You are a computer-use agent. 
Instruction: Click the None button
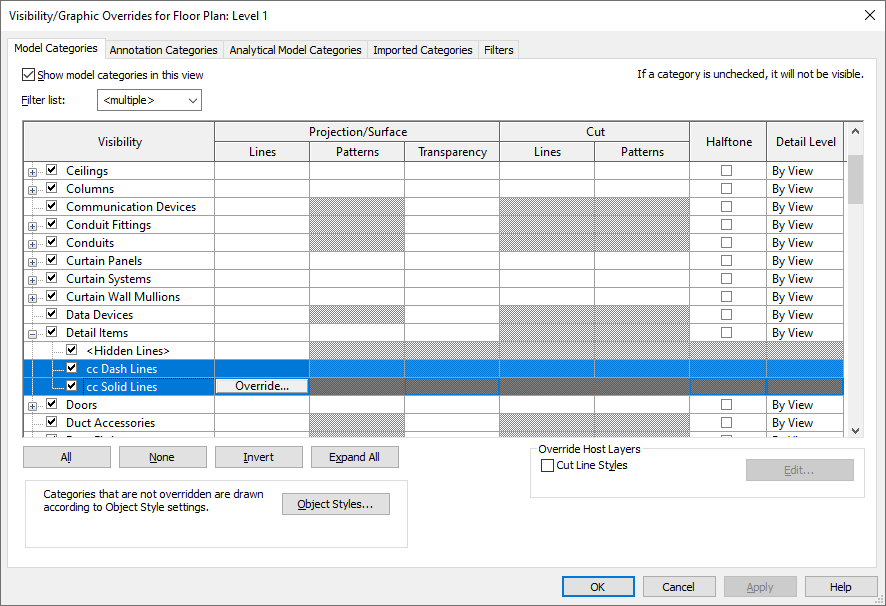click(x=163, y=457)
